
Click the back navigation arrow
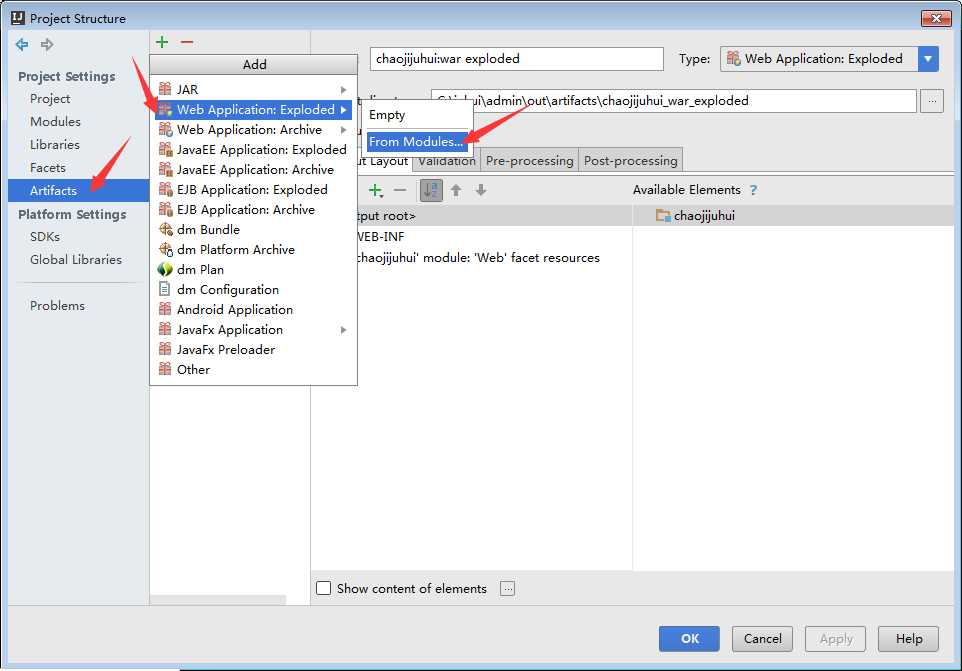[22, 44]
